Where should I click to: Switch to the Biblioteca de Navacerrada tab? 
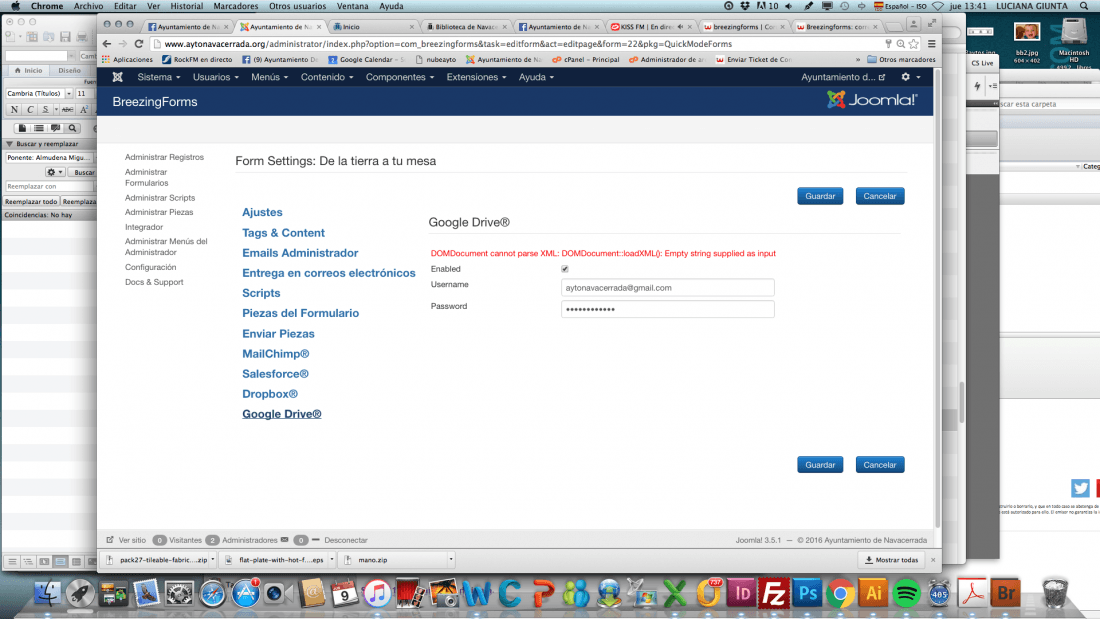click(x=466, y=27)
